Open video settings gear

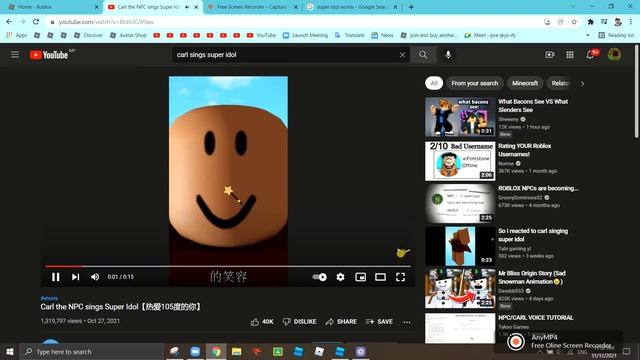[x=340, y=277]
